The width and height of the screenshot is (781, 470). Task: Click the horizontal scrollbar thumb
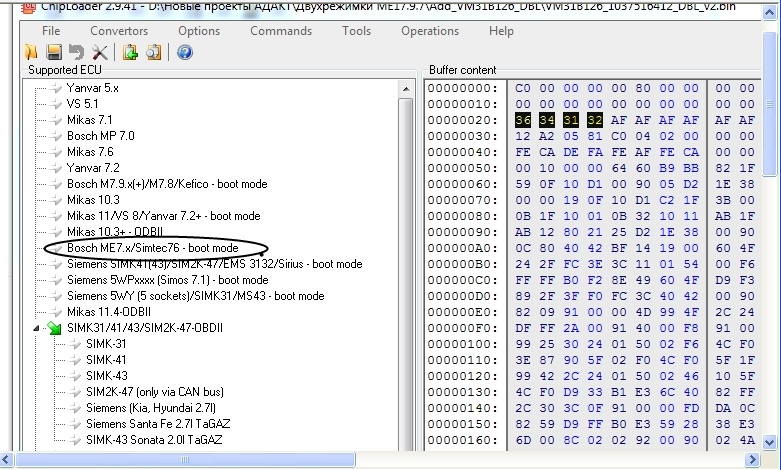[185, 459]
